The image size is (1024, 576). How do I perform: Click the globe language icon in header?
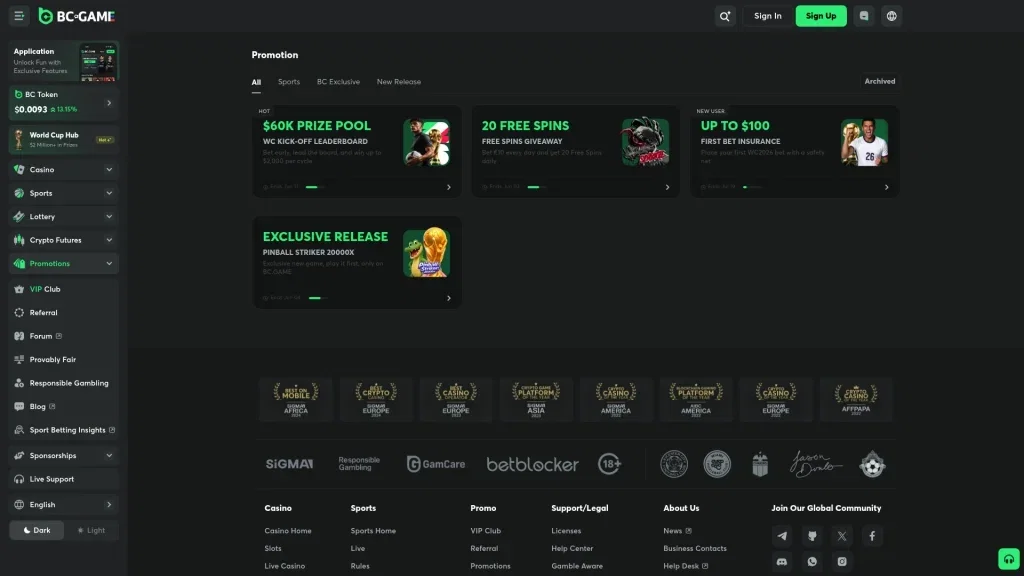click(x=891, y=16)
